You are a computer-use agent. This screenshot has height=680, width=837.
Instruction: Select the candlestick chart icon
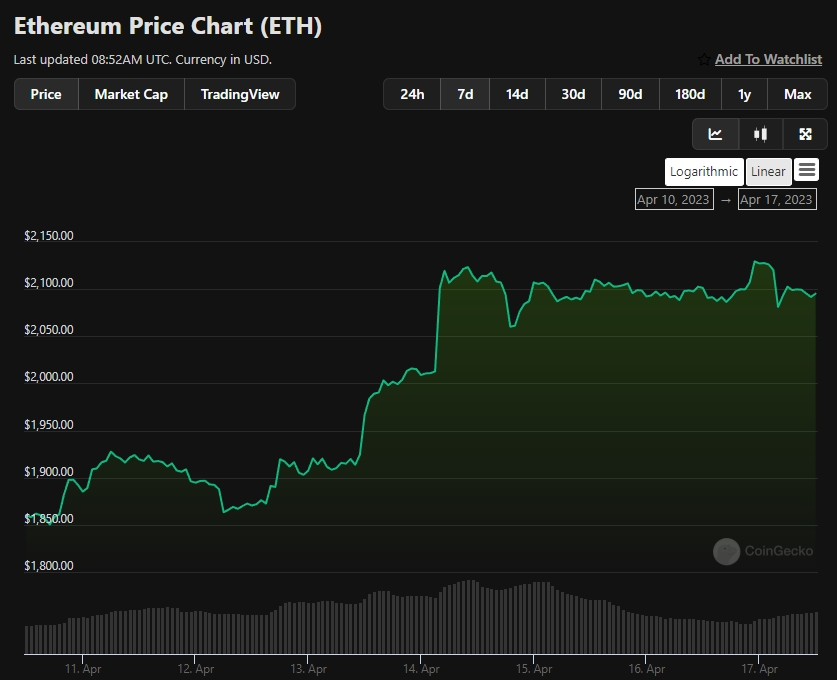pos(760,134)
